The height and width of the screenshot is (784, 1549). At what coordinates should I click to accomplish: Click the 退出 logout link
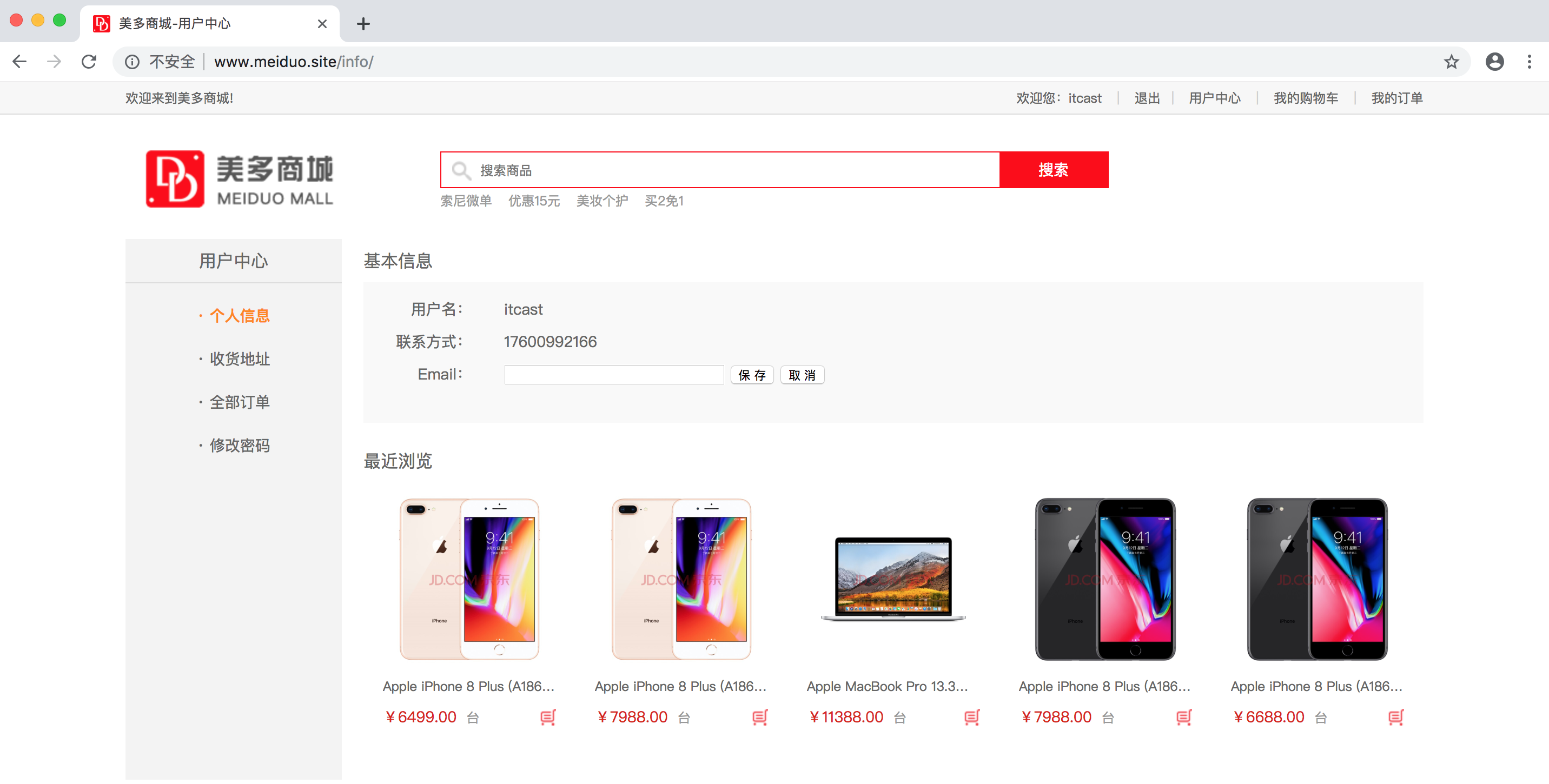click(1147, 98)
